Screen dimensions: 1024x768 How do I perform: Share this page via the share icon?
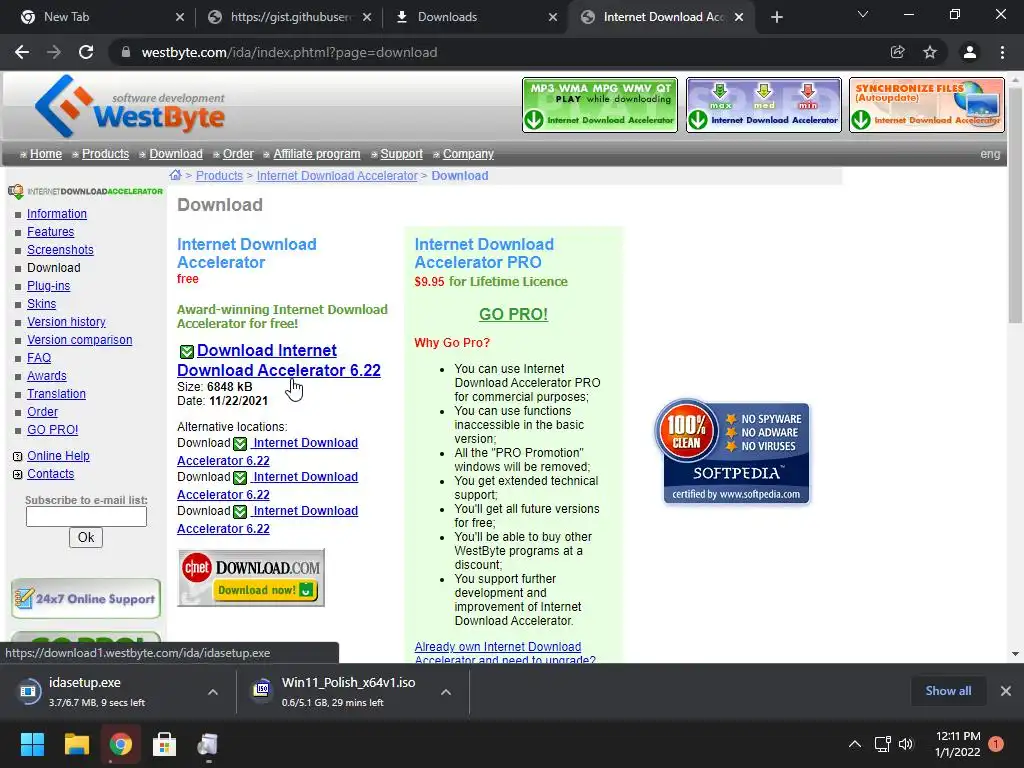pyautogui.click(x=897, y=52)
